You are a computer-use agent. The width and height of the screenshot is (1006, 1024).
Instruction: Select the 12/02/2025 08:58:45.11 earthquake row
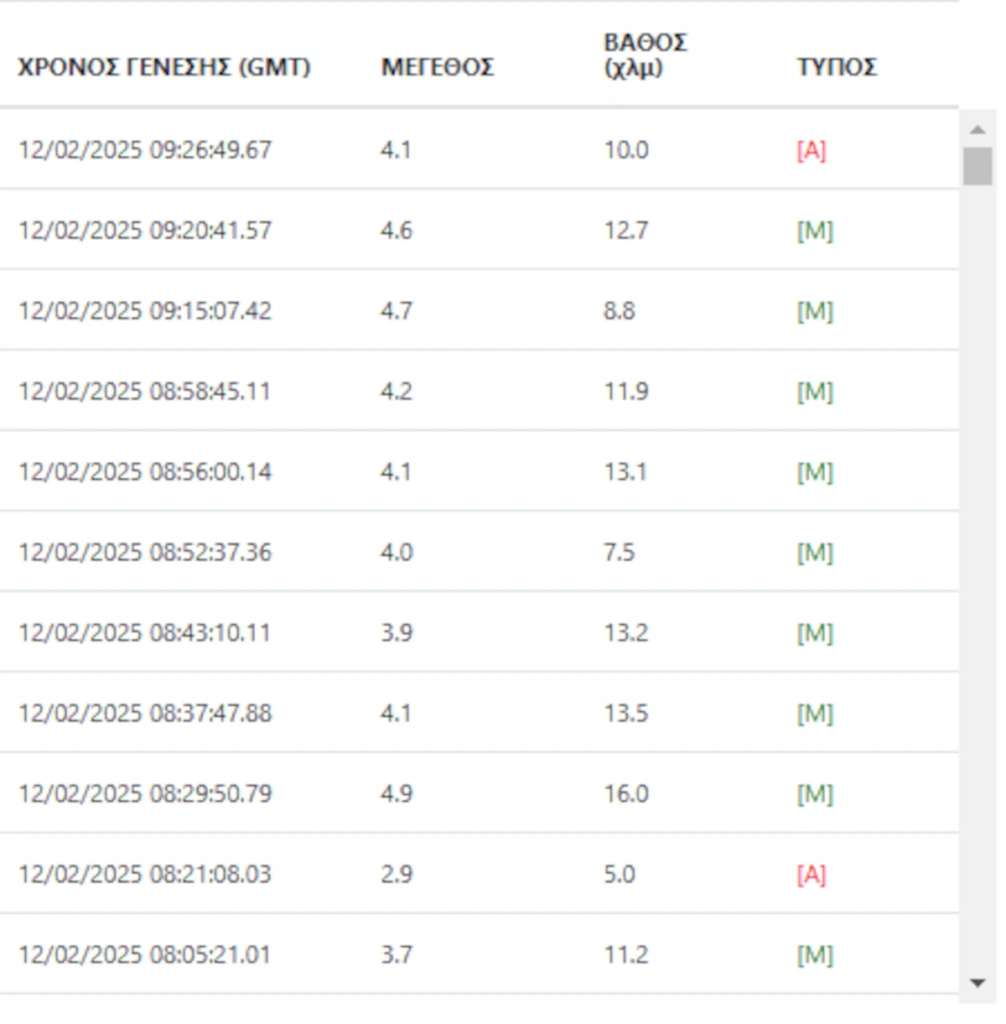point(145,391)
